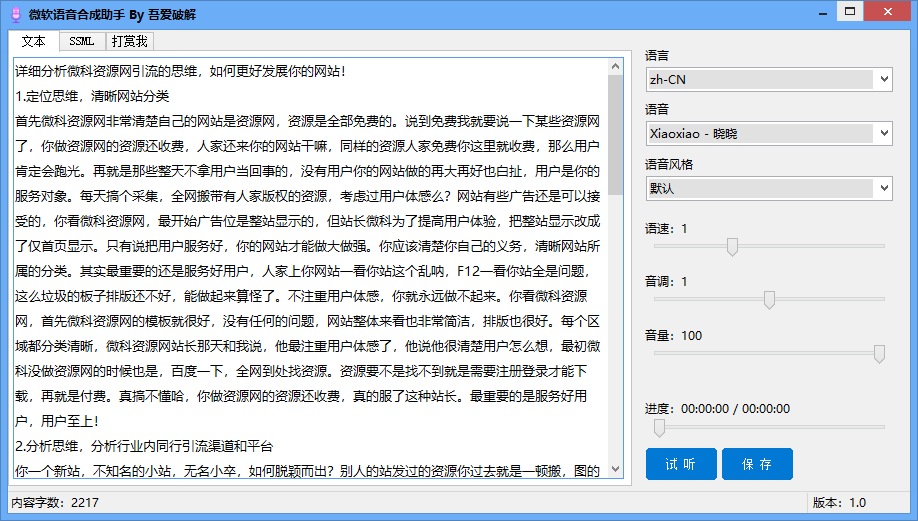Open the 打赏我 tab
918x521 pixels.
click(x=129, y=41)
